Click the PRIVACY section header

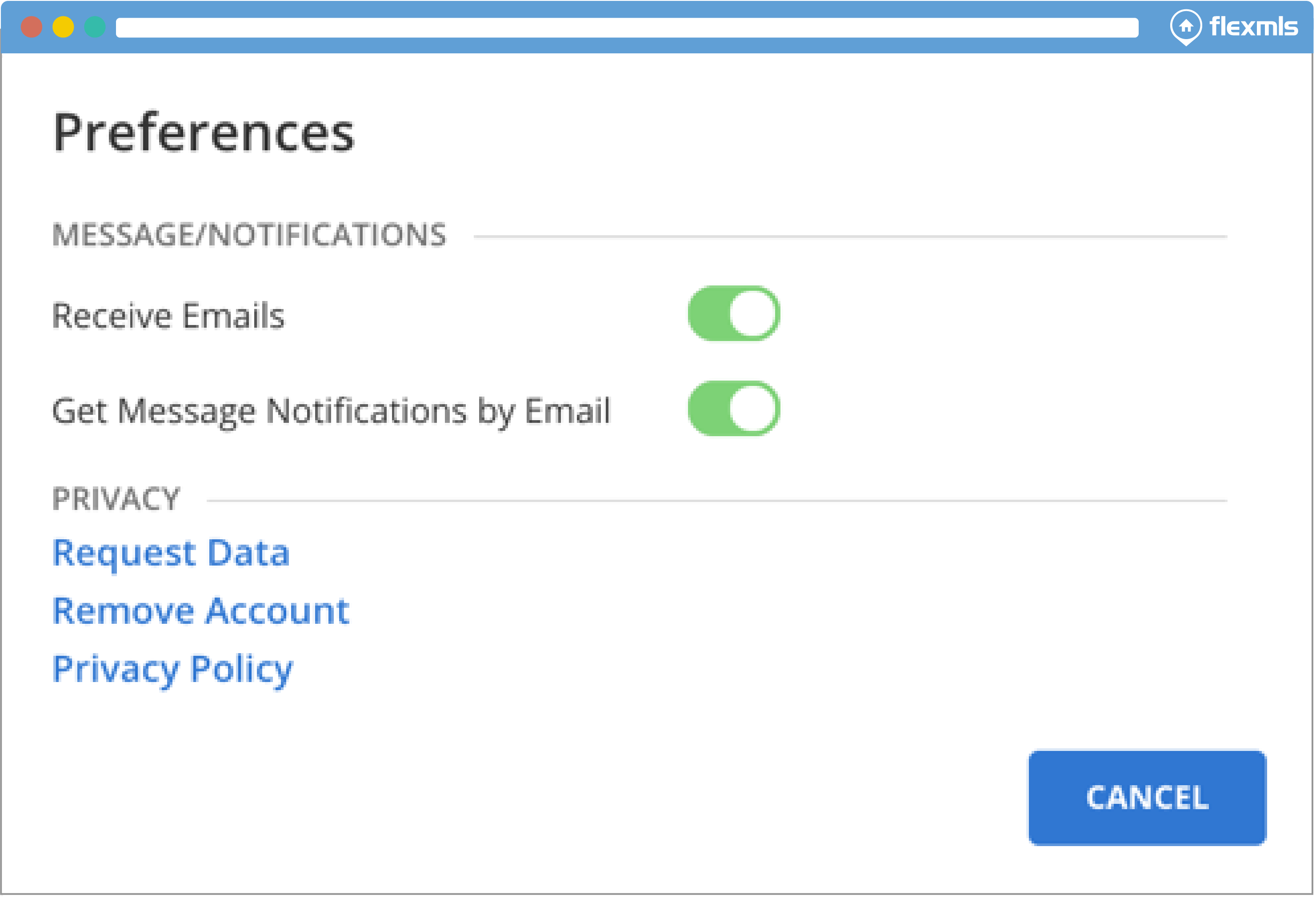tap(116, 500)
